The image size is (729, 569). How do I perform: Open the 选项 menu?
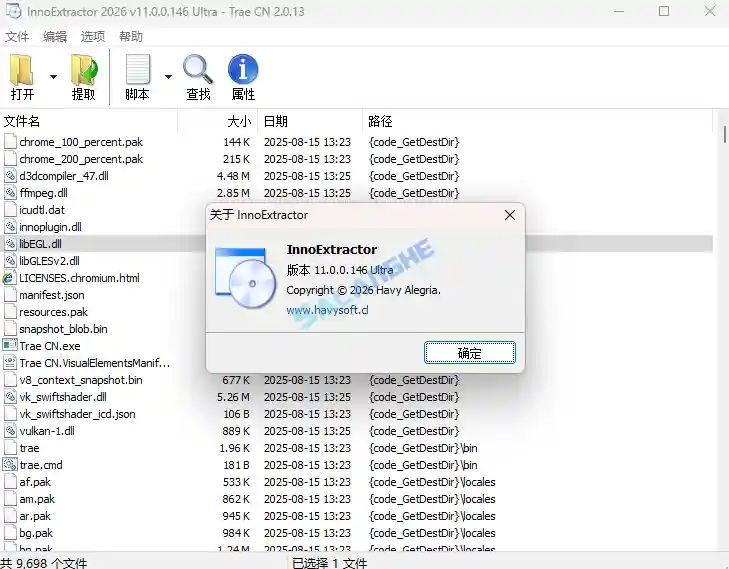[x=93, y=37]
